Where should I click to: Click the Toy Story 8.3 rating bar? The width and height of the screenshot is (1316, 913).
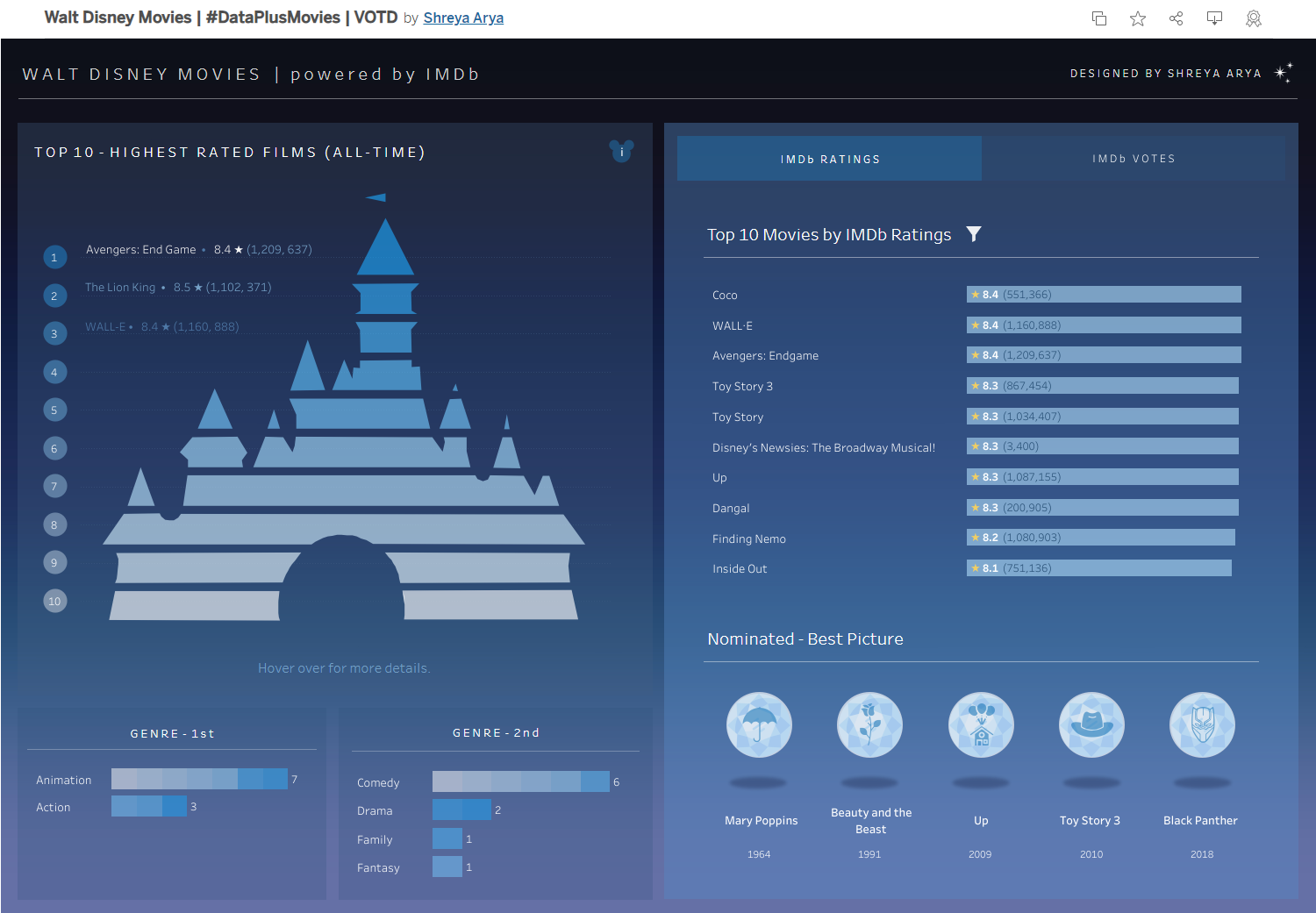pyautogui.click(x=1103, y=417)
